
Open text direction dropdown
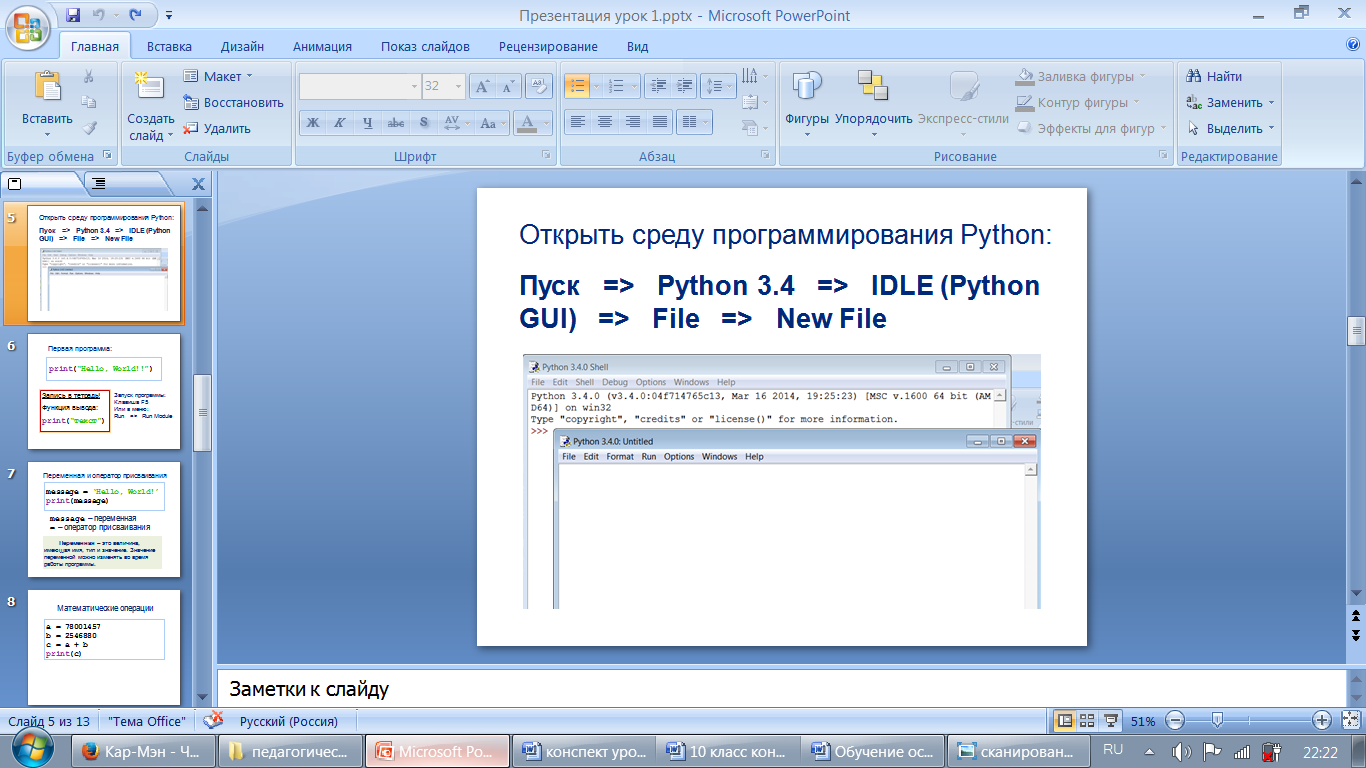click(x=755, y=76)
